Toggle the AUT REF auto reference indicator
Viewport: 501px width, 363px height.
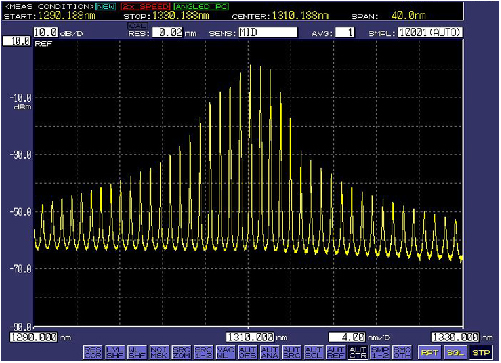(336, 352)
